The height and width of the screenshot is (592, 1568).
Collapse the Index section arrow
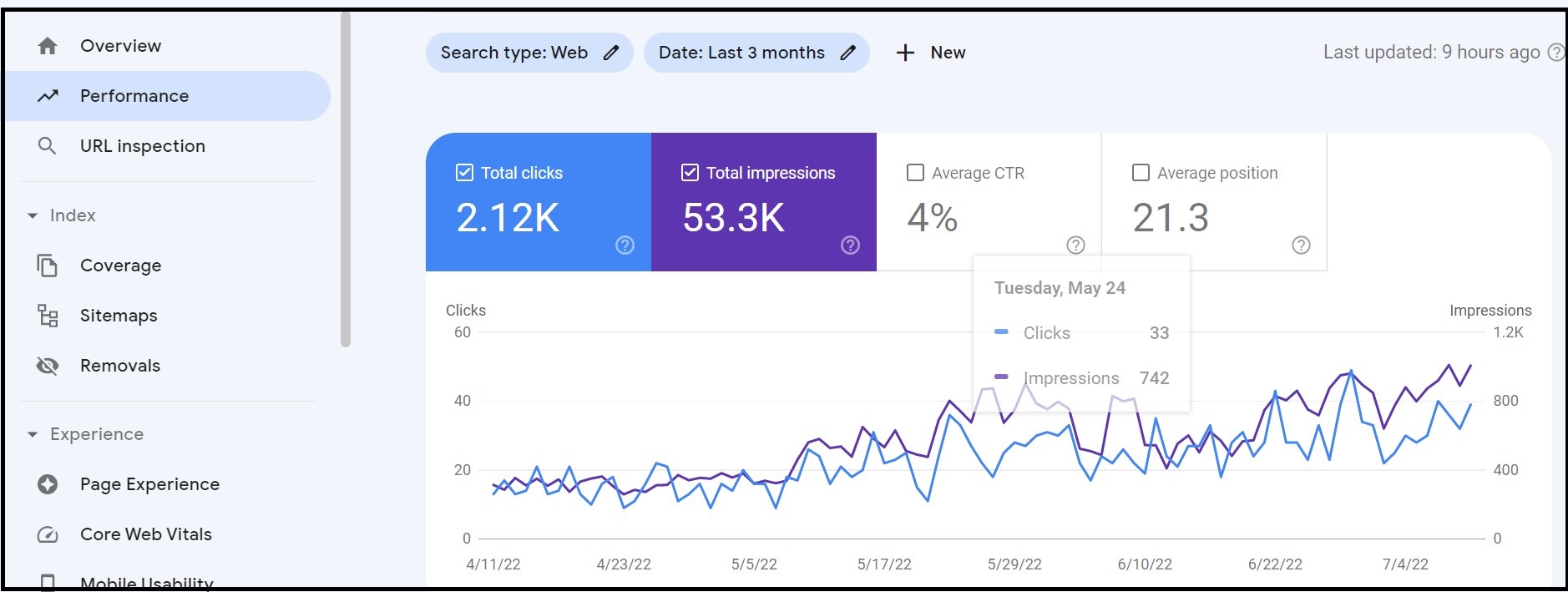pyautogui.click(x=33, y=215)
